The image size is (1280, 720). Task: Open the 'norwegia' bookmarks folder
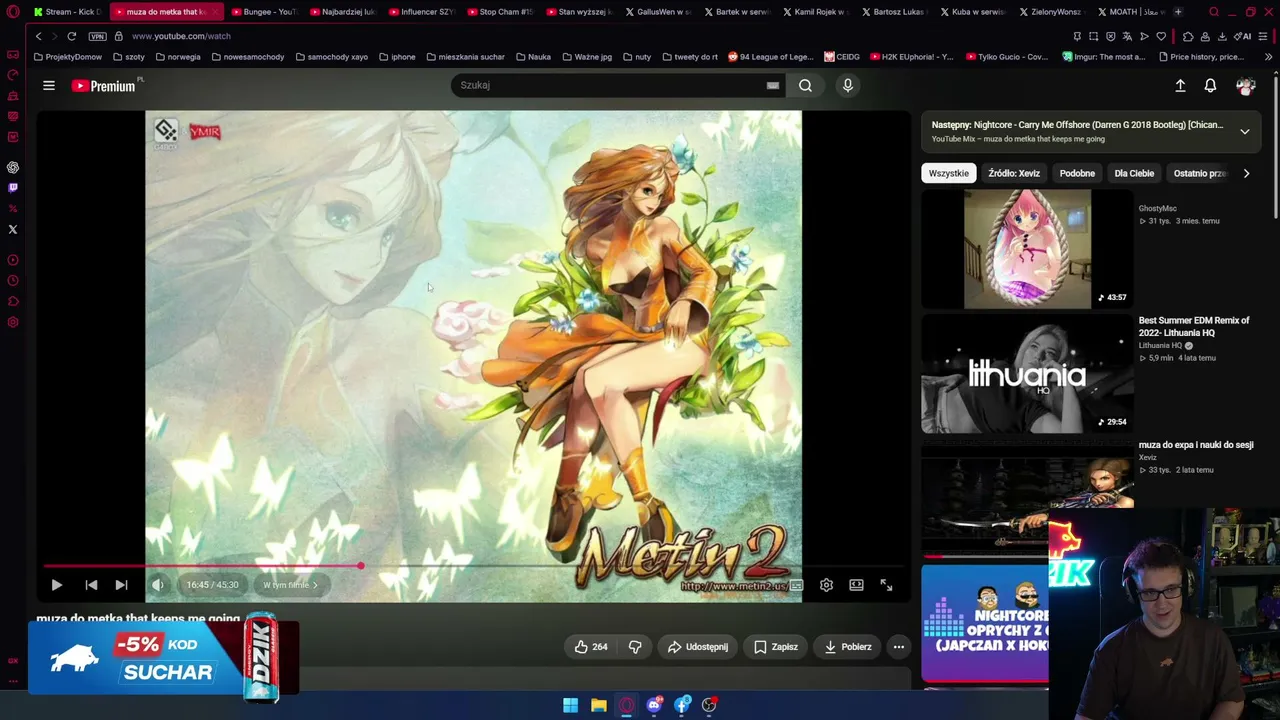point(178,57)
